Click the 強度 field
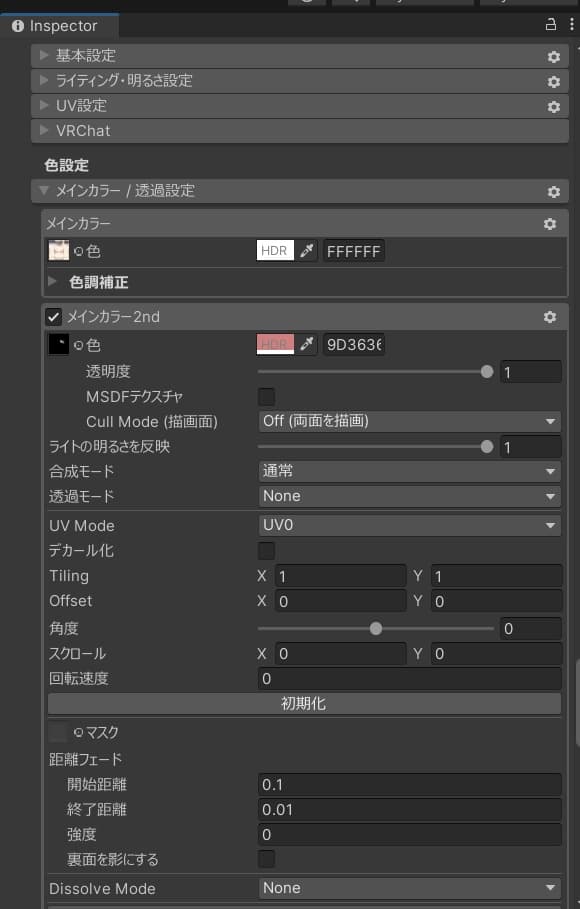 click(409, 834)
